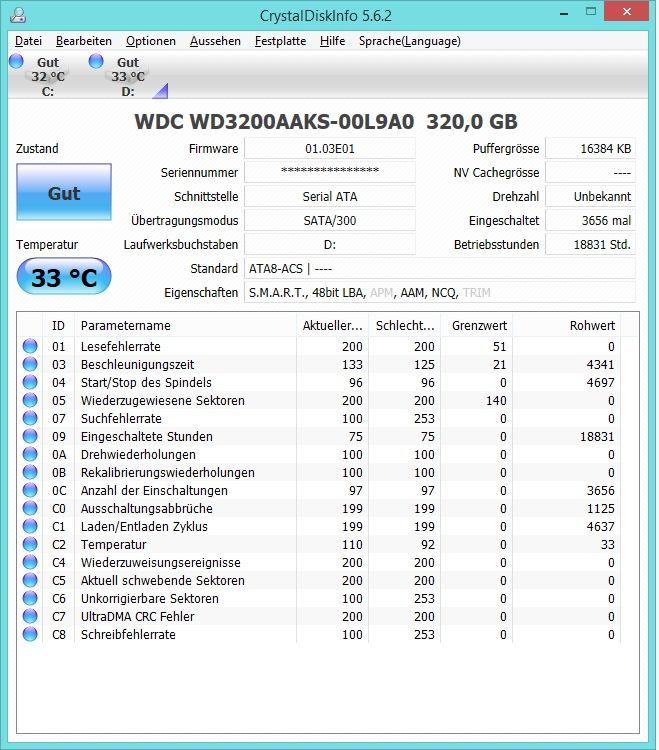The height and width of the screenshot is (750, 659).
Task: Click the Laufwerksbuchstaben field showing D:
Action: (330, 244)
